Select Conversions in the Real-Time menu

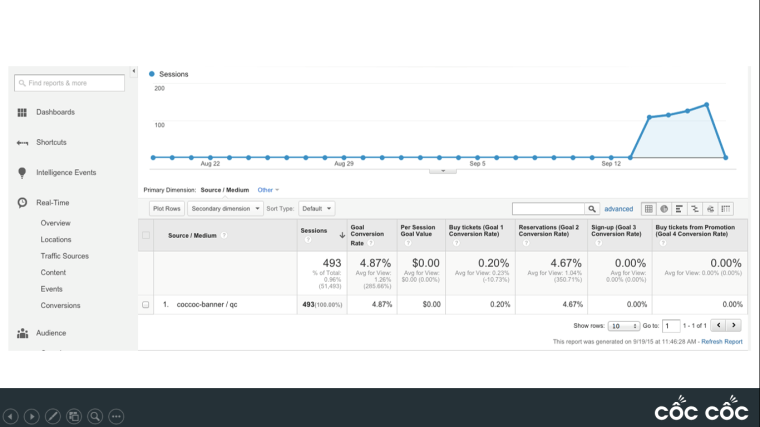pos(60,305)
